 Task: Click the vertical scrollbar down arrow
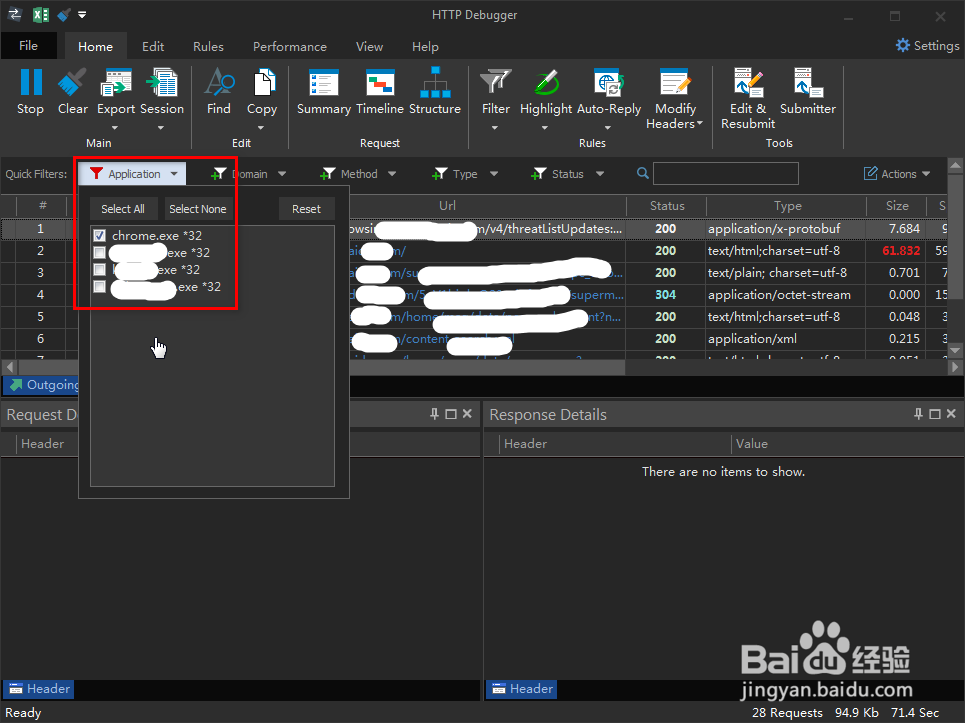click(955, 350)
